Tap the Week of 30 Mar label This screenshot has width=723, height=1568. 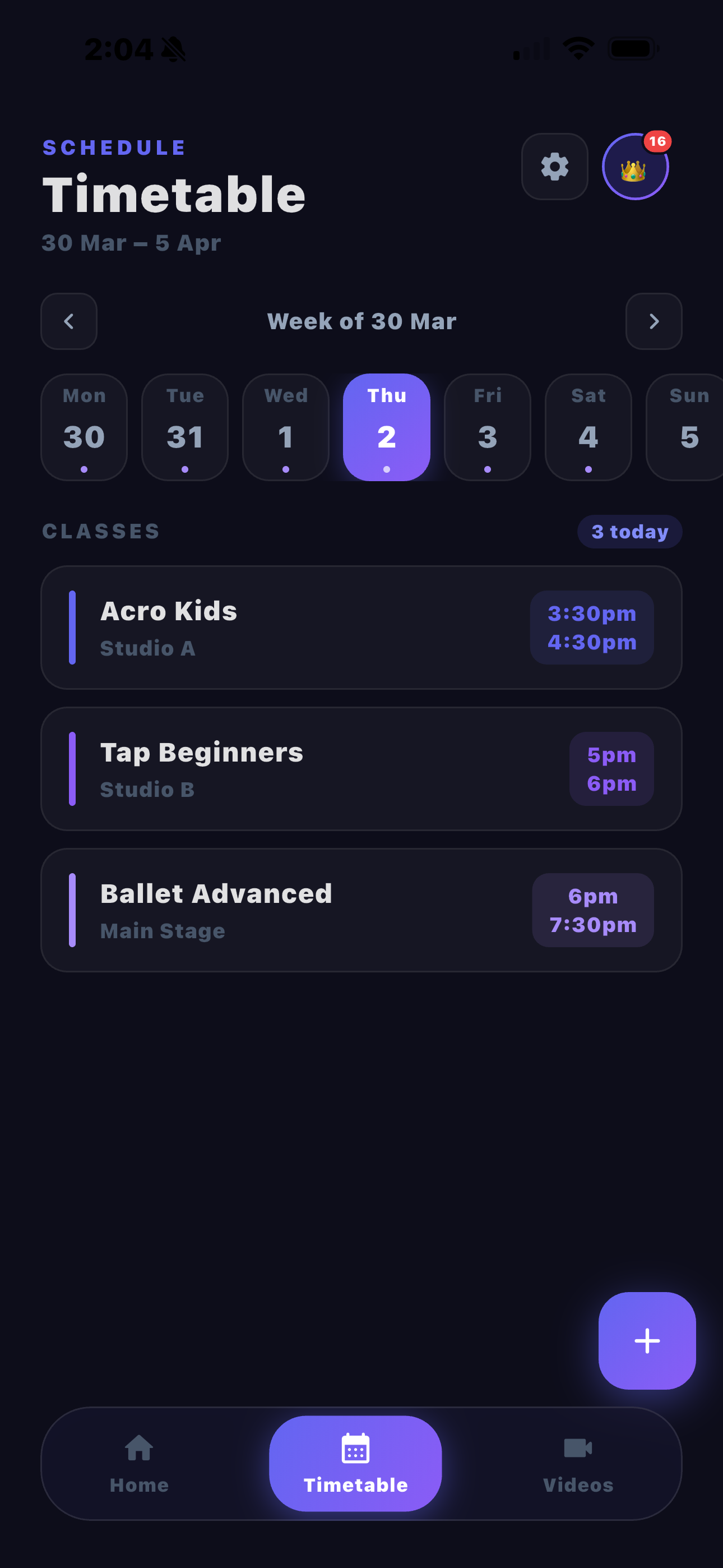pyautogui.click(x=361, y=321)
